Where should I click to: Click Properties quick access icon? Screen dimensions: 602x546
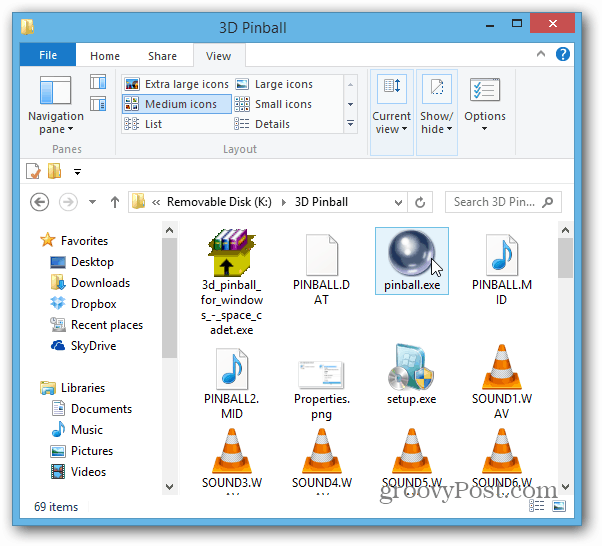tap(33, 171)
